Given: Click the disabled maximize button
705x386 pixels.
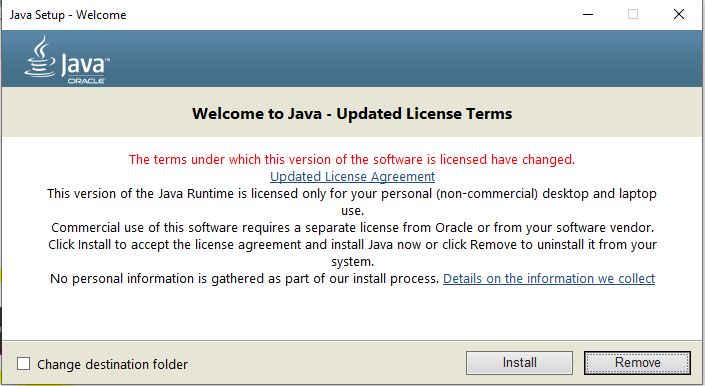Looking at the screenshot, I should [633, 14].
